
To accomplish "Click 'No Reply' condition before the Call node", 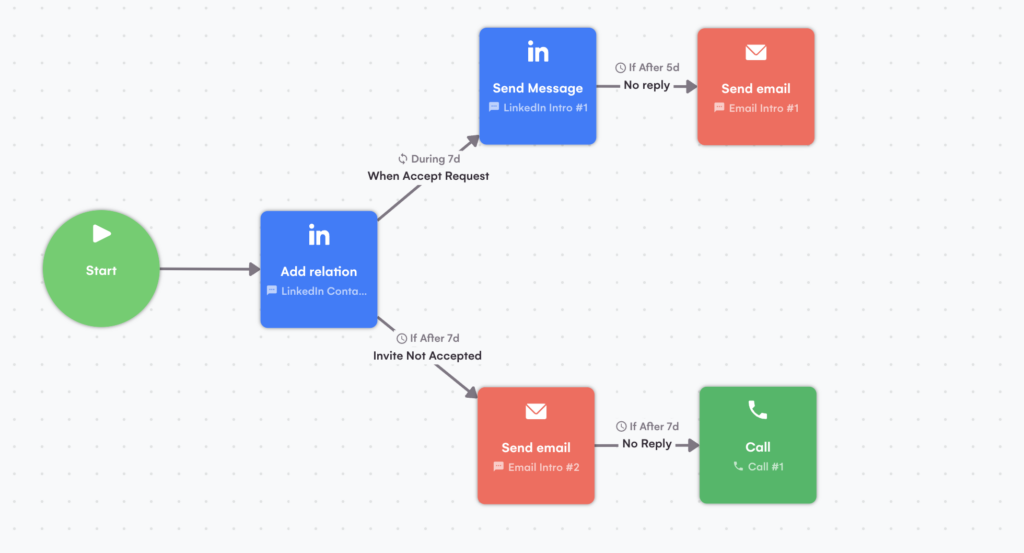I will [x=647, y=444].
